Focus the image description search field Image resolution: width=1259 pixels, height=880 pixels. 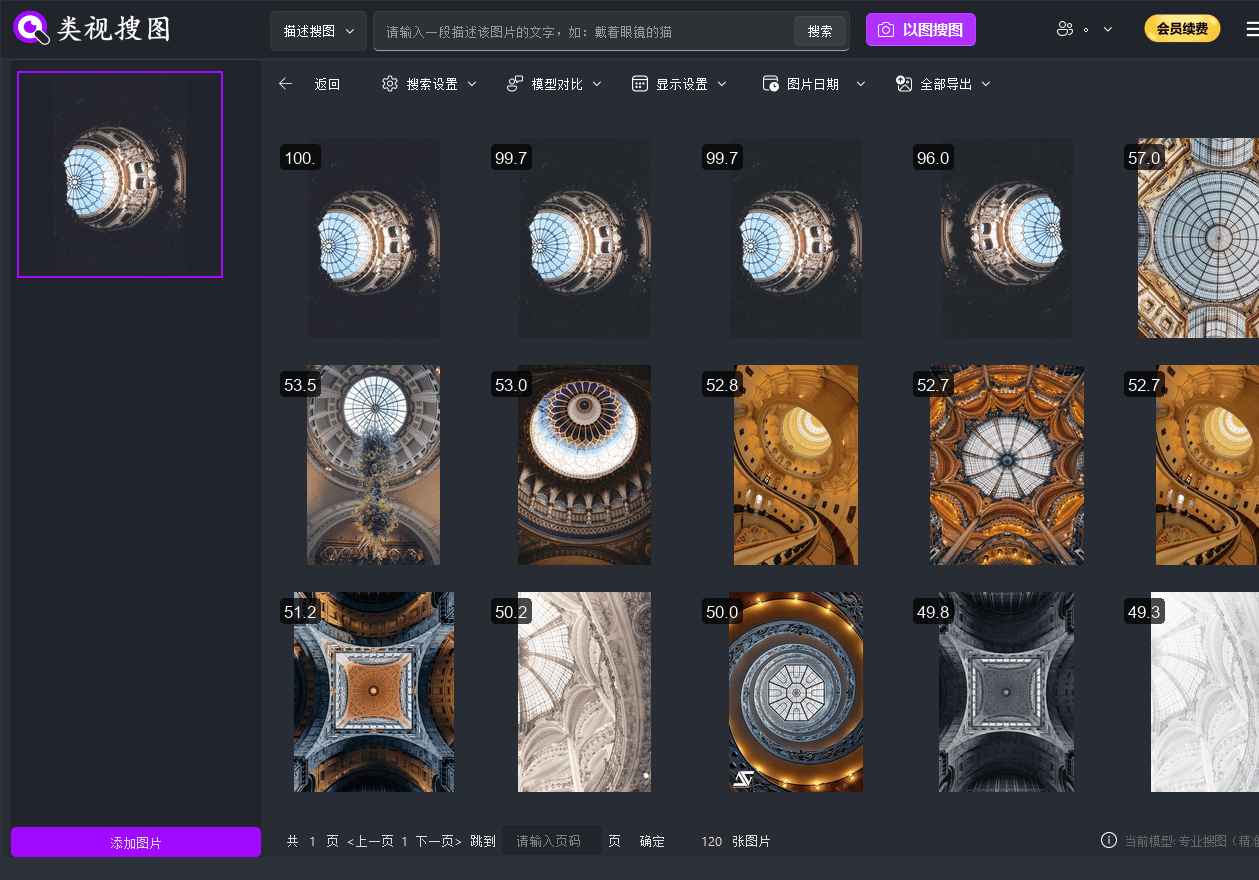click(x=585, y=31)
